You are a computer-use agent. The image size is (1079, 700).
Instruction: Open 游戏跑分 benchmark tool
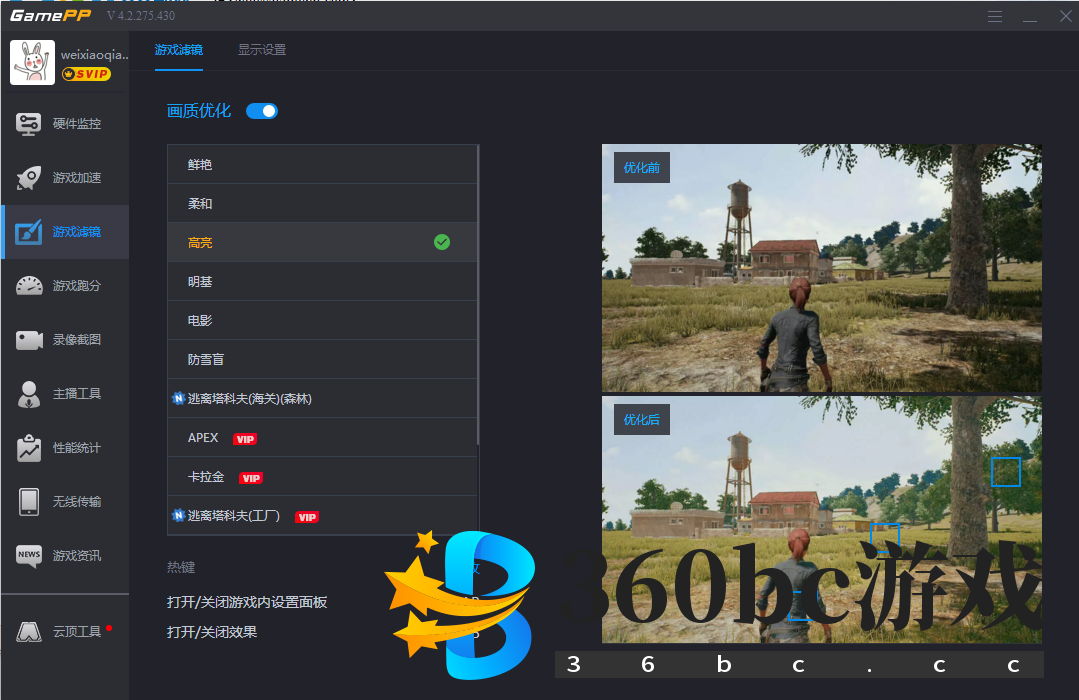pos(65,285)
